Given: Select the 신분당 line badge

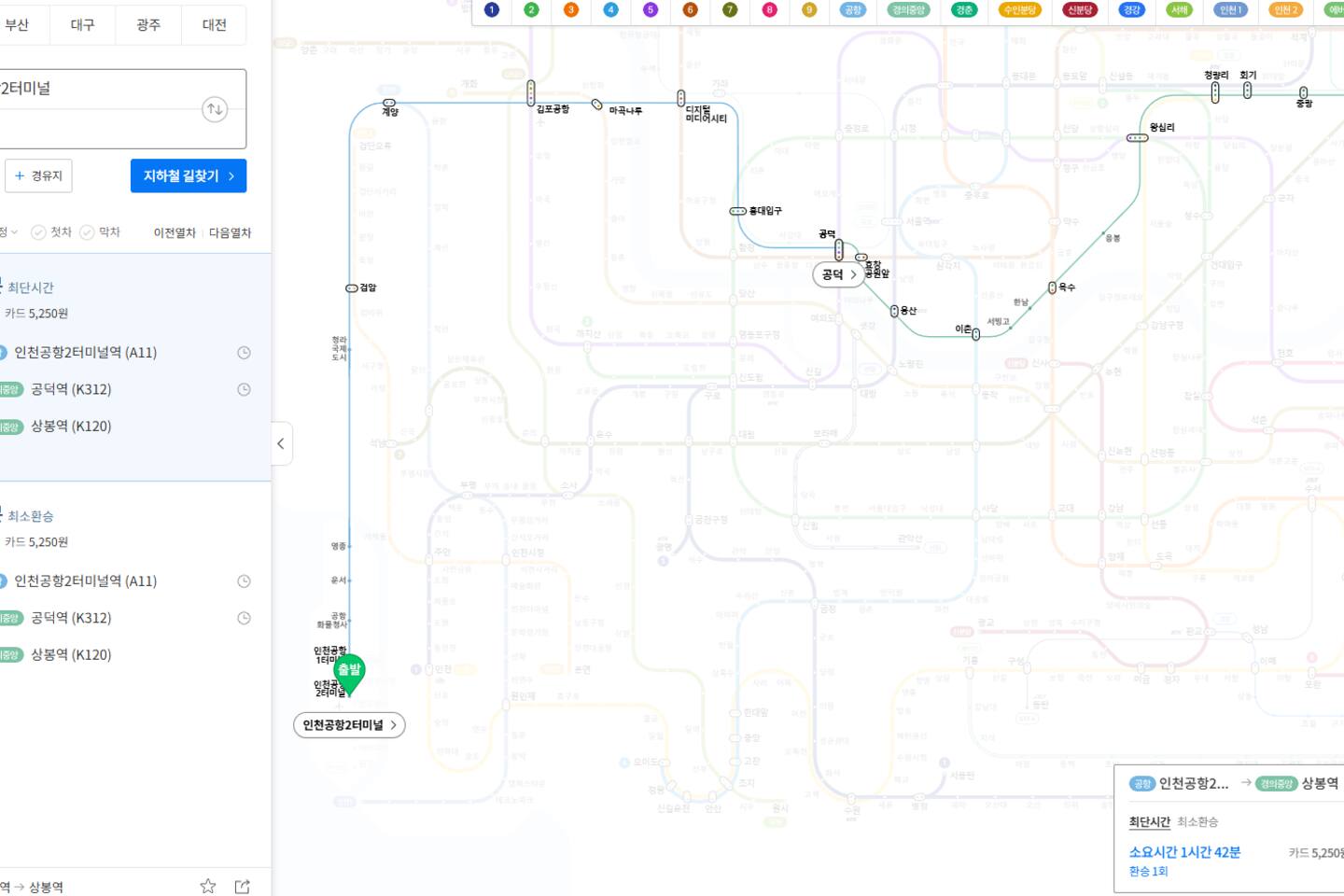Looking at the screenshot, I should [x=1079, y=10].
